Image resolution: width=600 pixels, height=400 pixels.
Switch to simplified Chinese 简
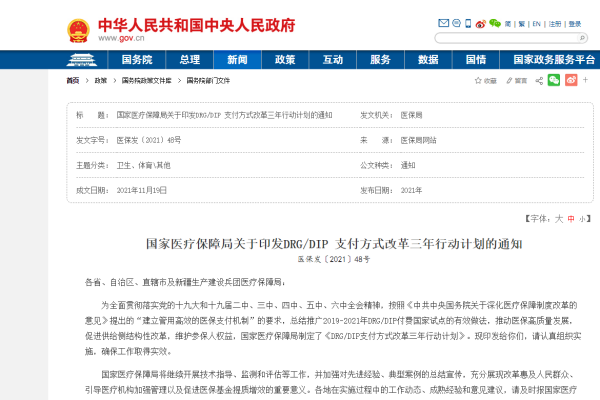click(x=508, y=24)
